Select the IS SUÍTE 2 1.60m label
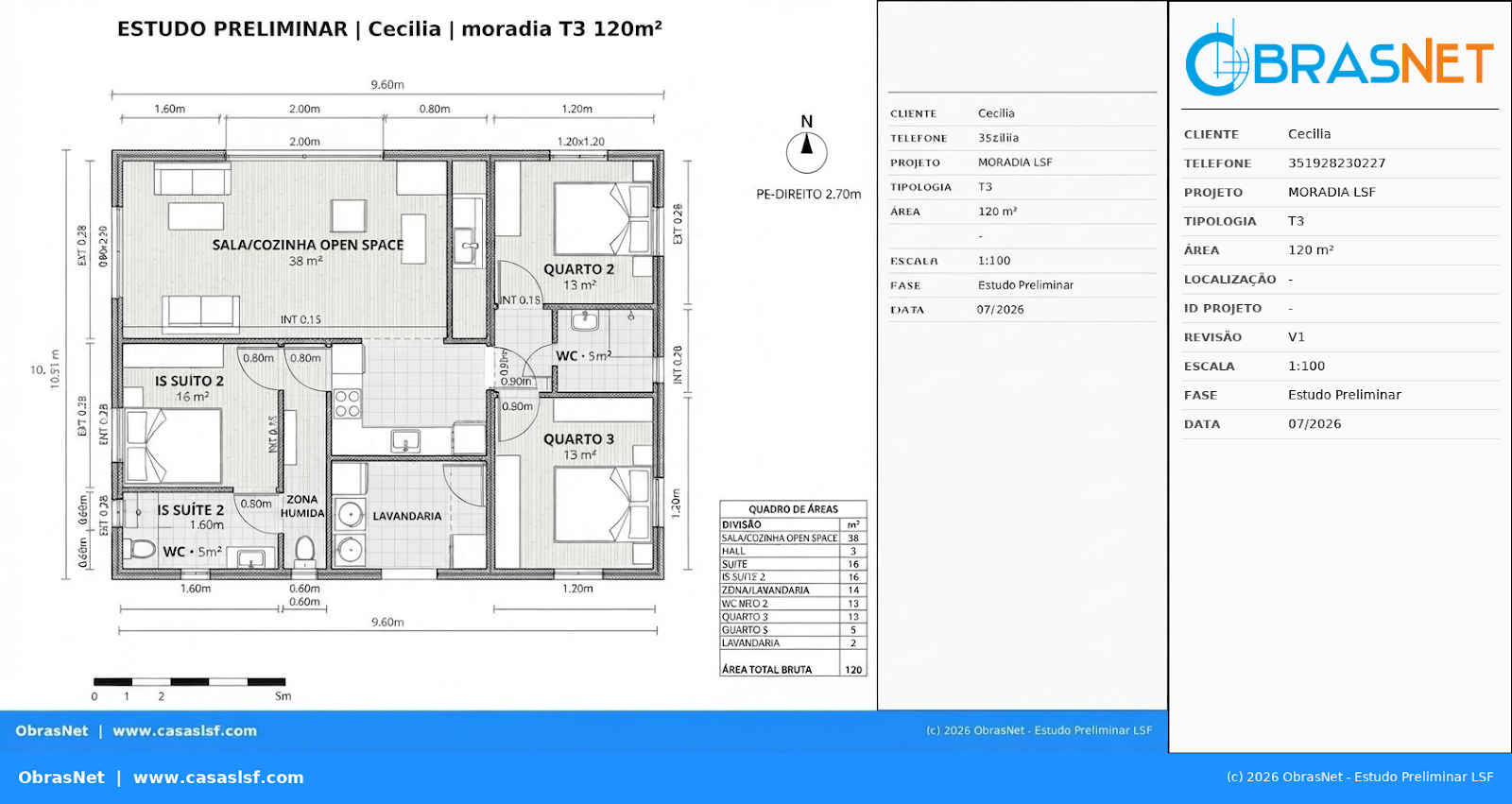The image size is (1512, 804). click(191, 517)
